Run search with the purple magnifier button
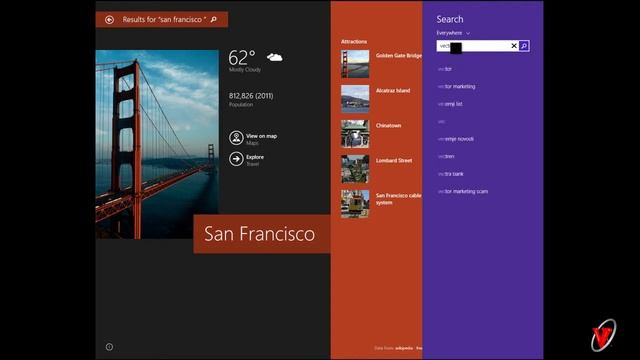Viewport: 640px width, 360px height. pos(524,46)
